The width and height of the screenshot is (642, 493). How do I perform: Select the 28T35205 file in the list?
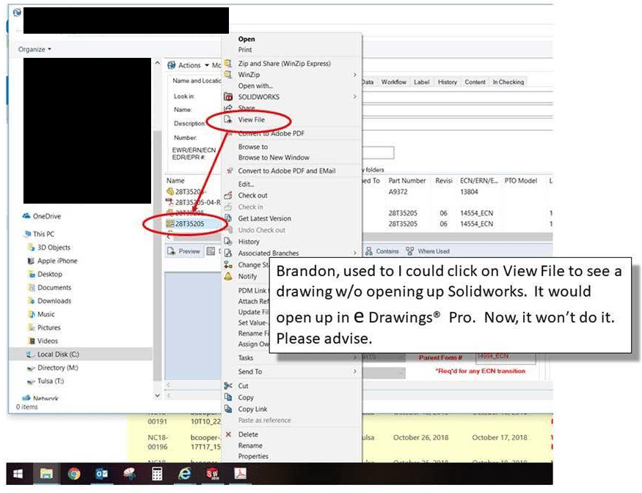(x=190, y=224)
